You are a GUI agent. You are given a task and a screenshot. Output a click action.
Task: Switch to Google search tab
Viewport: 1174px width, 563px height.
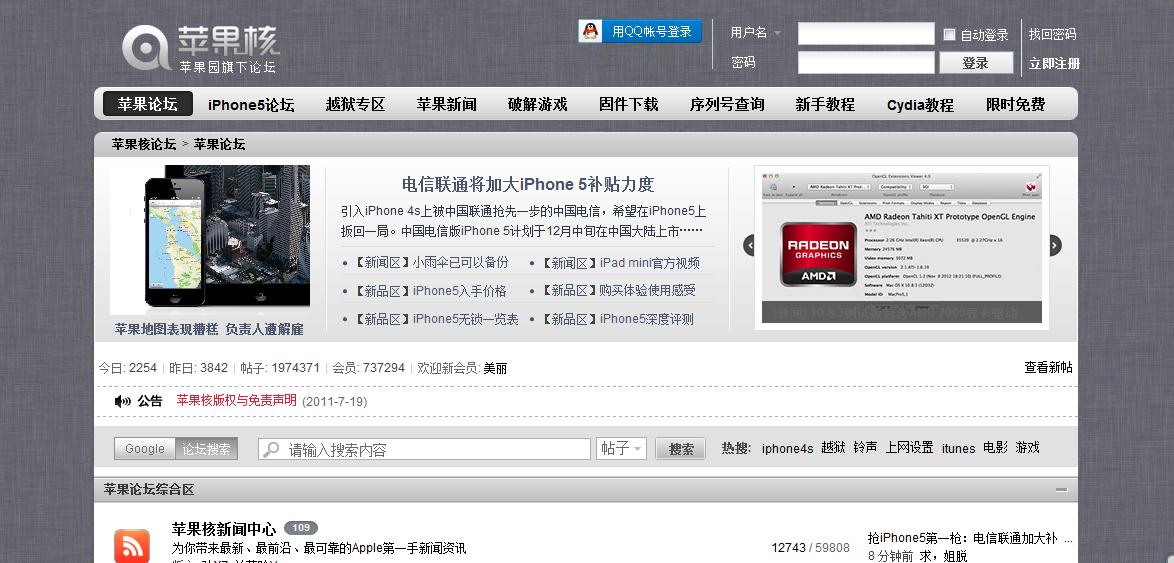145,448
